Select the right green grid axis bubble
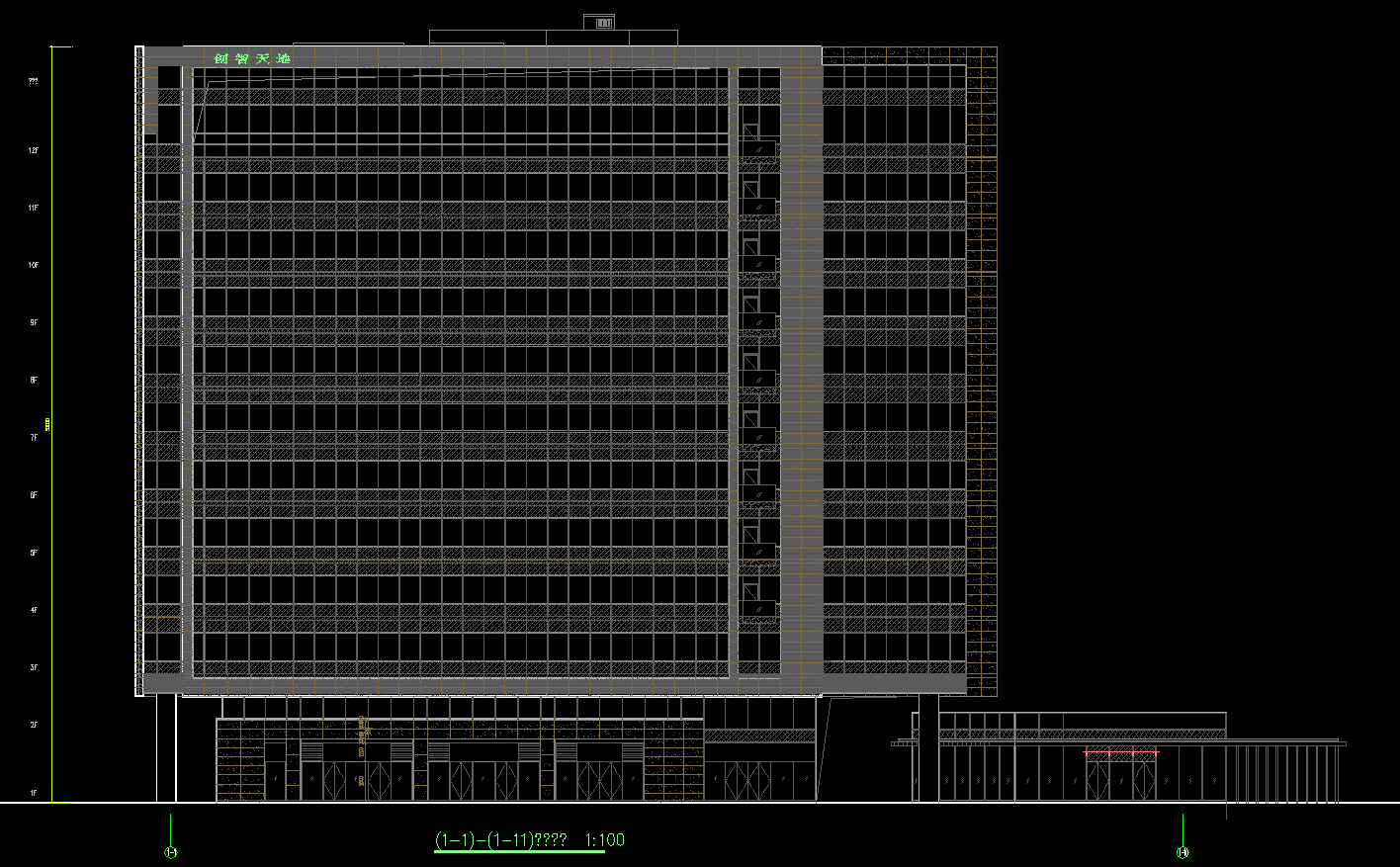Screen dimensions: 1400x867 (1182, 852)
